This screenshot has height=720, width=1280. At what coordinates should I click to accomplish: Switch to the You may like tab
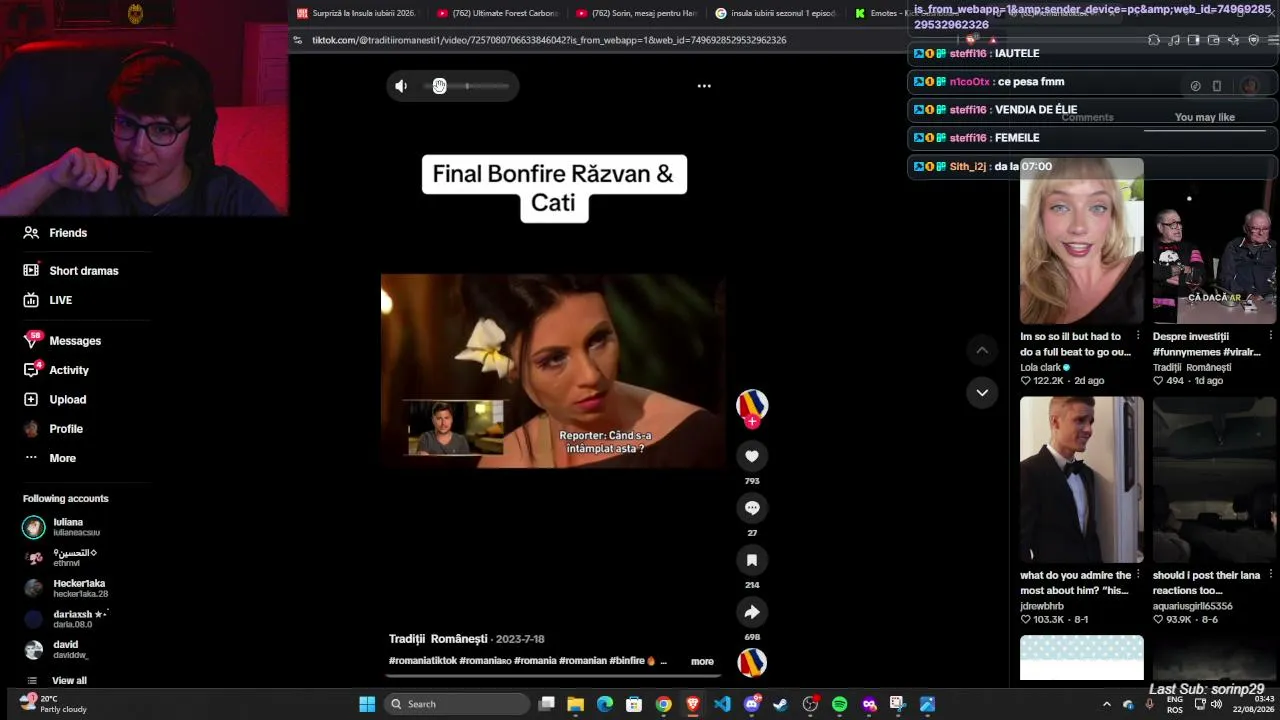[1205, 117]
